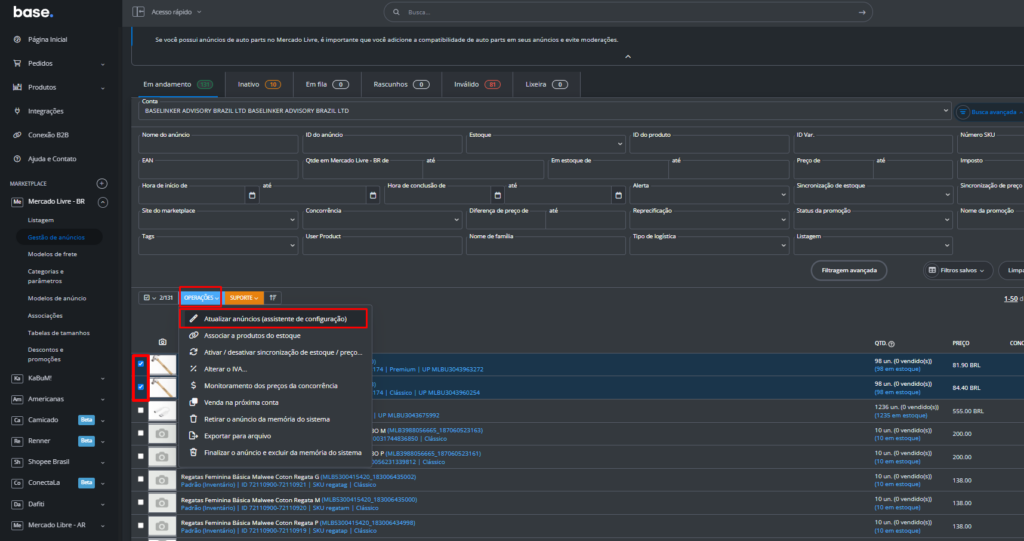
Task: Open the Tipo de logística dropdown
Action: [710, 244]
